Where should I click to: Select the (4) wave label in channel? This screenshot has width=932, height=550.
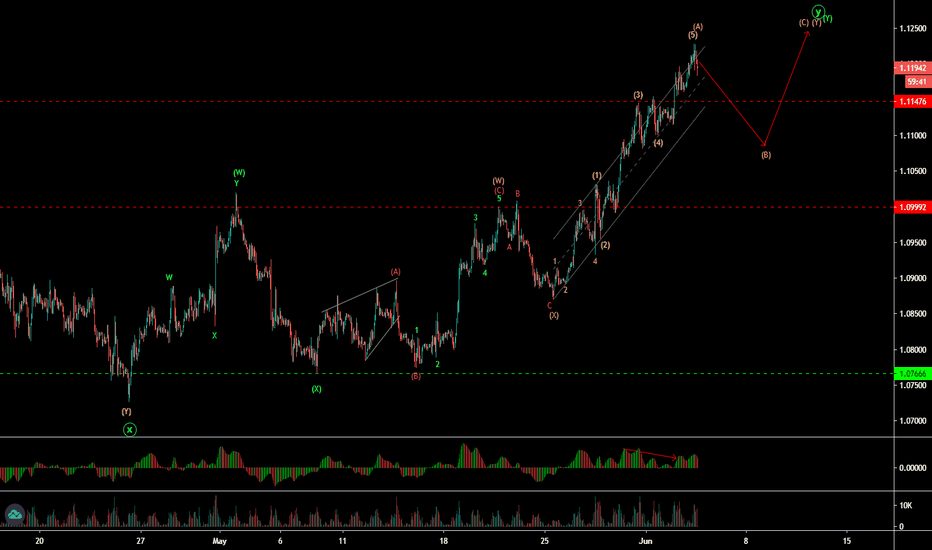pyautogui.click(x=658, y=143)
